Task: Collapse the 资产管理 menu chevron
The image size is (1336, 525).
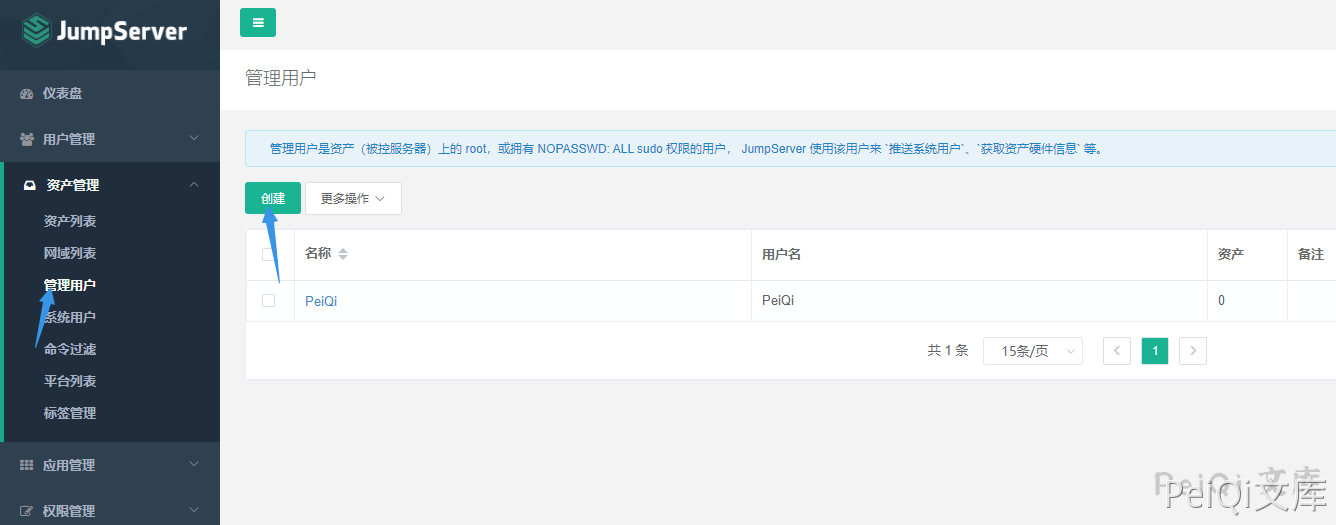Action: pyautogui.click(x=194, y=185)
